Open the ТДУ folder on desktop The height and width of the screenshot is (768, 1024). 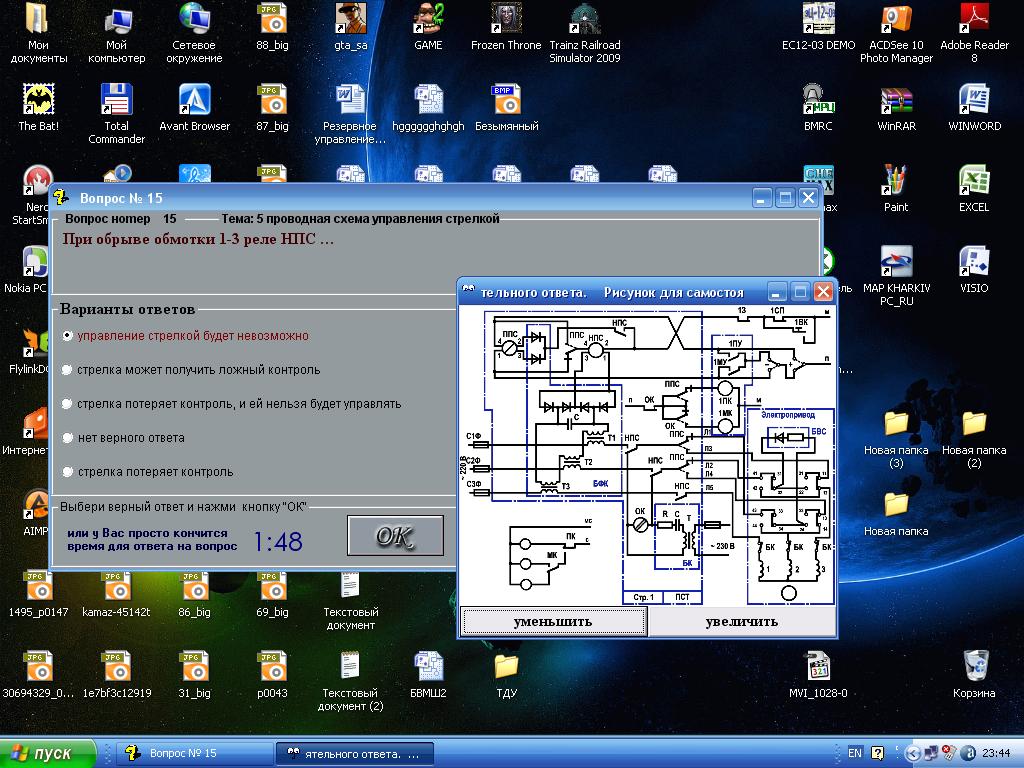(506, 666)
